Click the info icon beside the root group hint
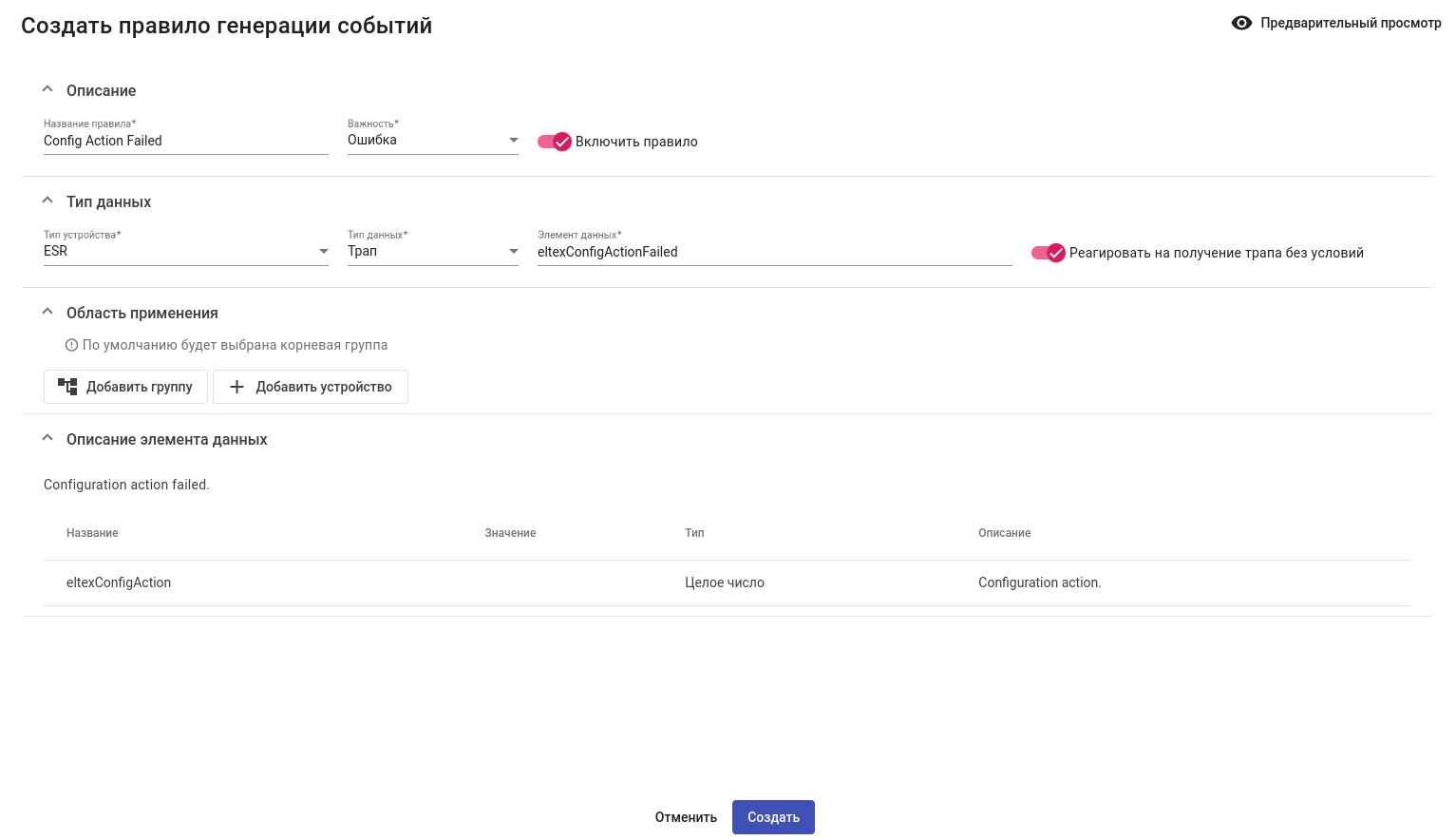The width and height of the screenshot is (1456, 840). [71, 345]
